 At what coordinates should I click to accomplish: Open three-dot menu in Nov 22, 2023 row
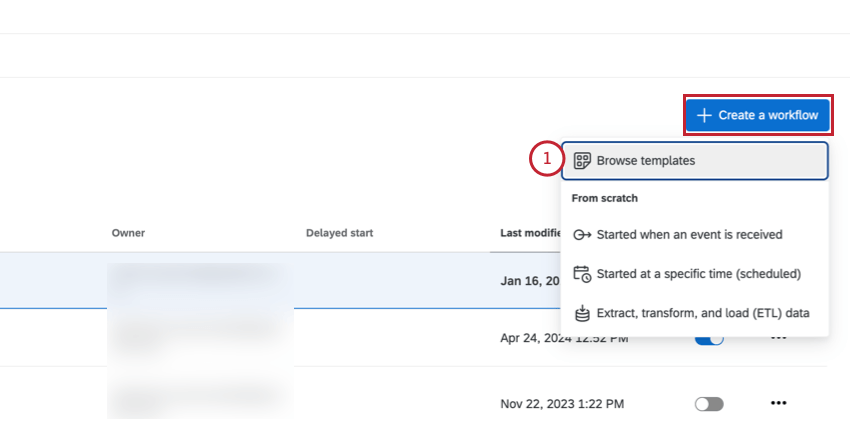point(778,403)
